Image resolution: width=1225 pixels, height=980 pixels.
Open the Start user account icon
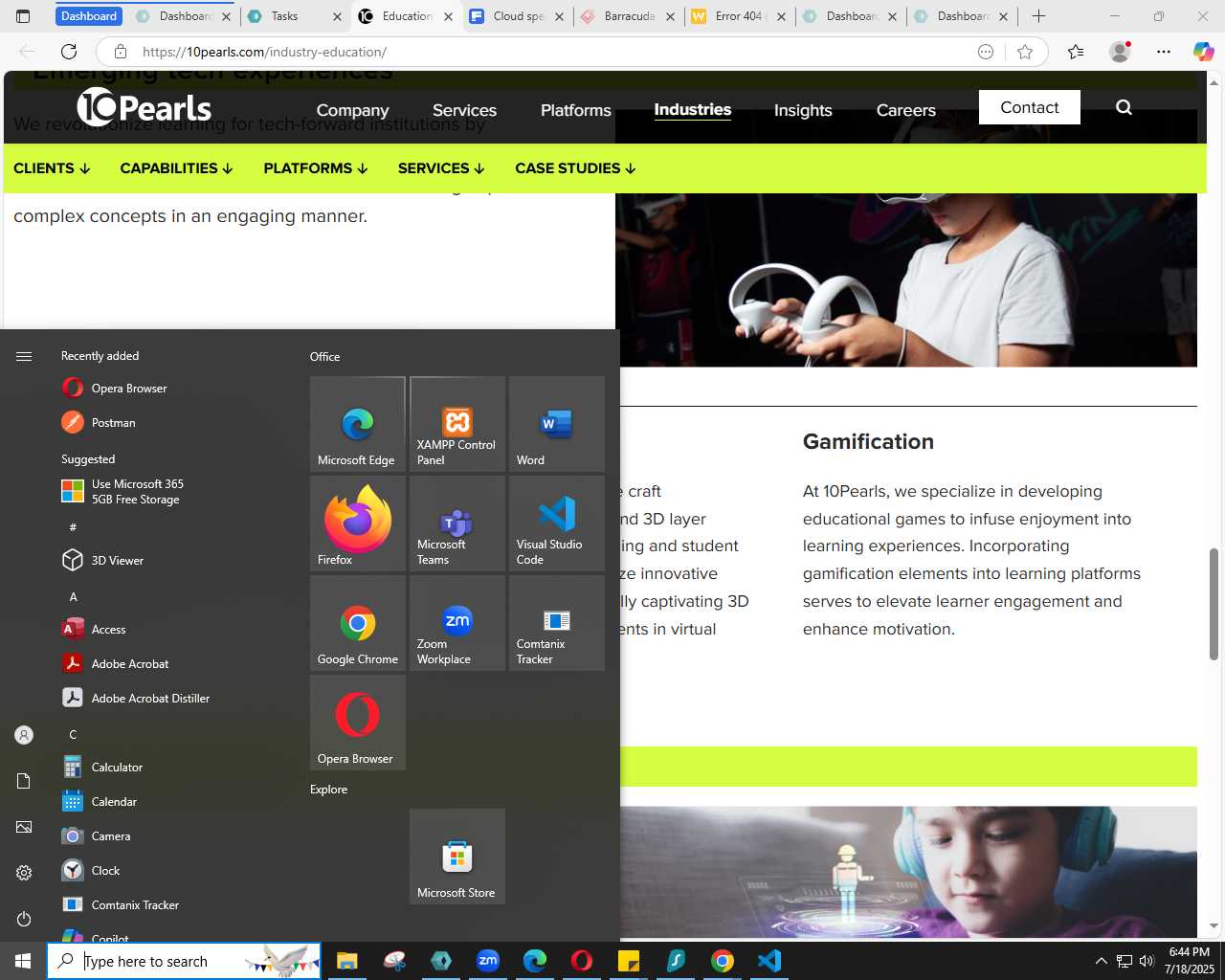pos(24,735)
